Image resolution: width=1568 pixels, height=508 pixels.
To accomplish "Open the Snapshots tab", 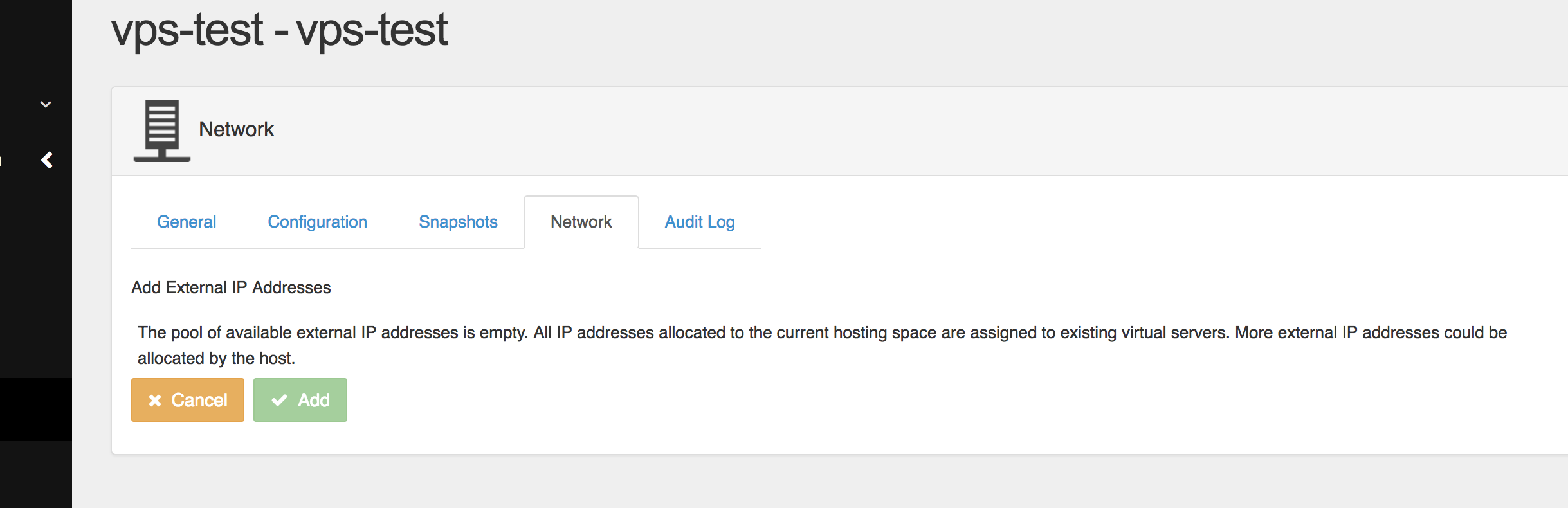I will 458,222.
